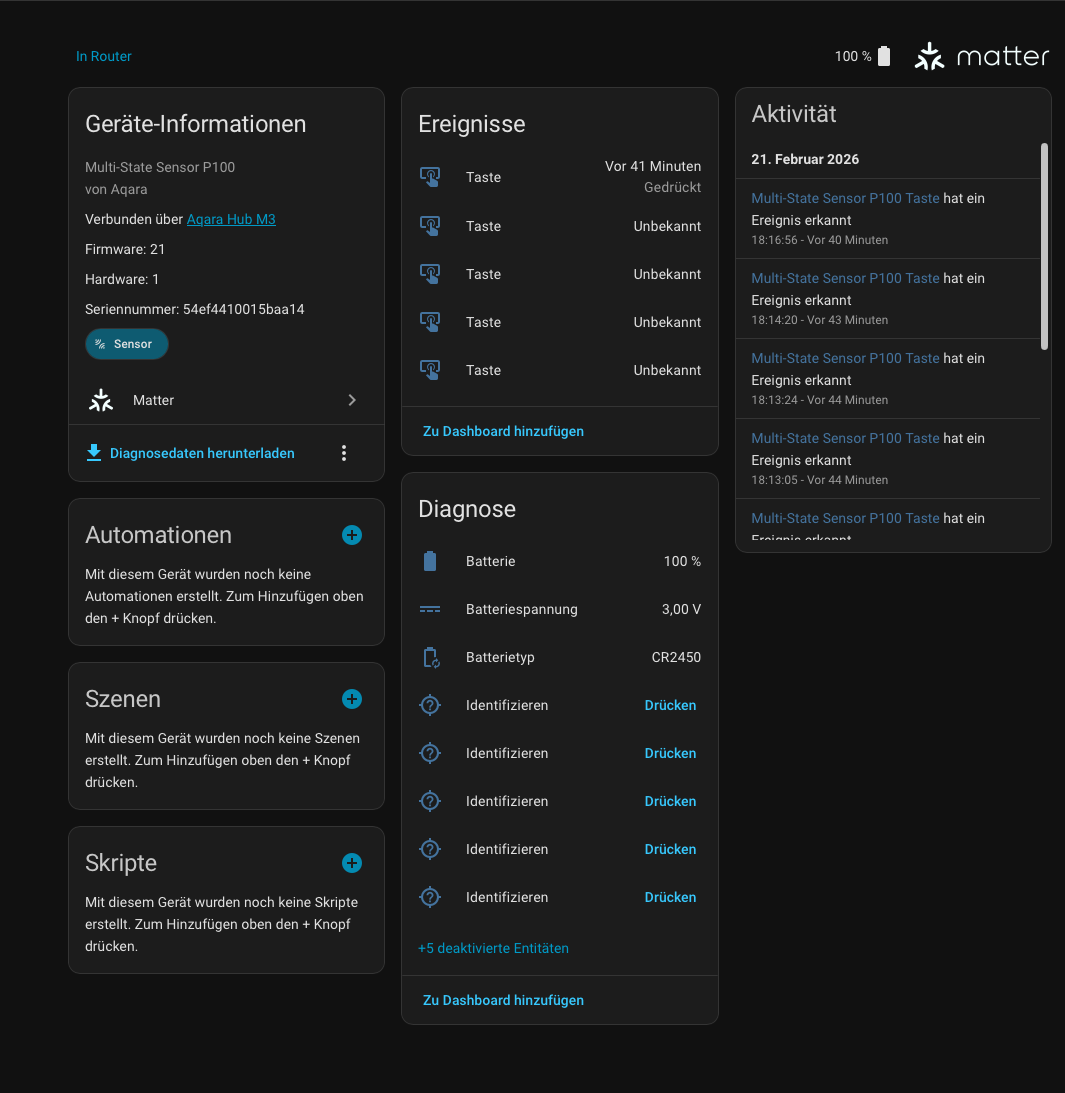
Task: Click the top battery icon beside 100 %
Action: point(884,57)
